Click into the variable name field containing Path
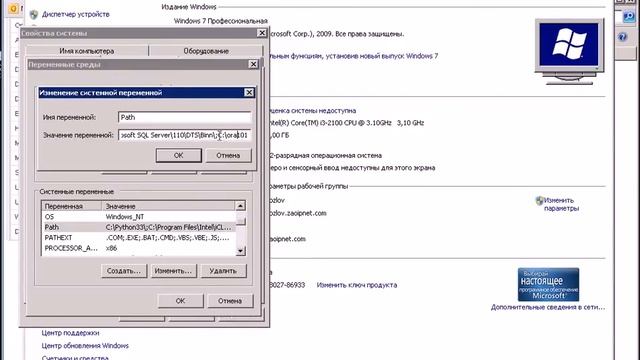The height and width of the screenshot is (360, 640). pos(184,117)
